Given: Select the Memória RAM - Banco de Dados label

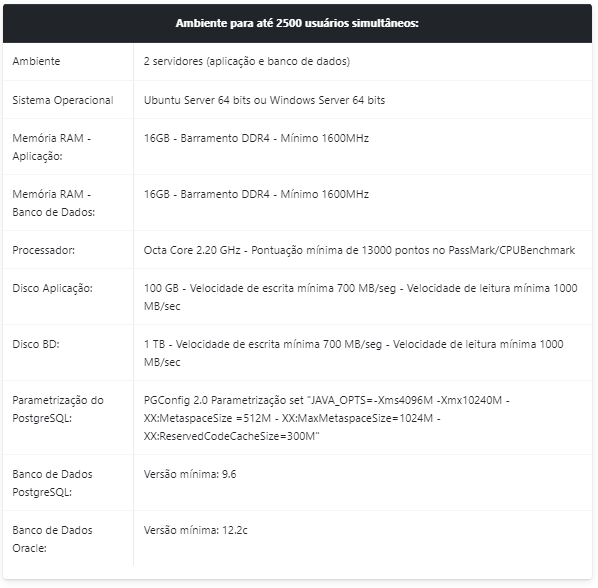Looking at the screenshot, I should click(x=53, y=203).
